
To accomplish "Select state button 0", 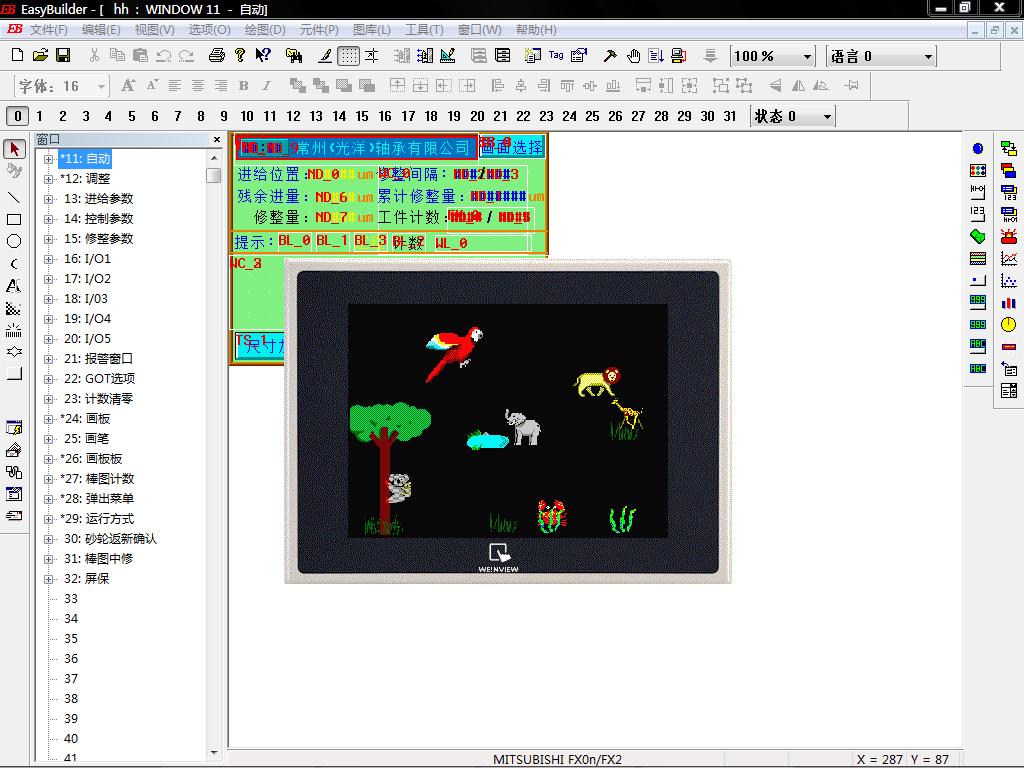I will click(18, 116).
